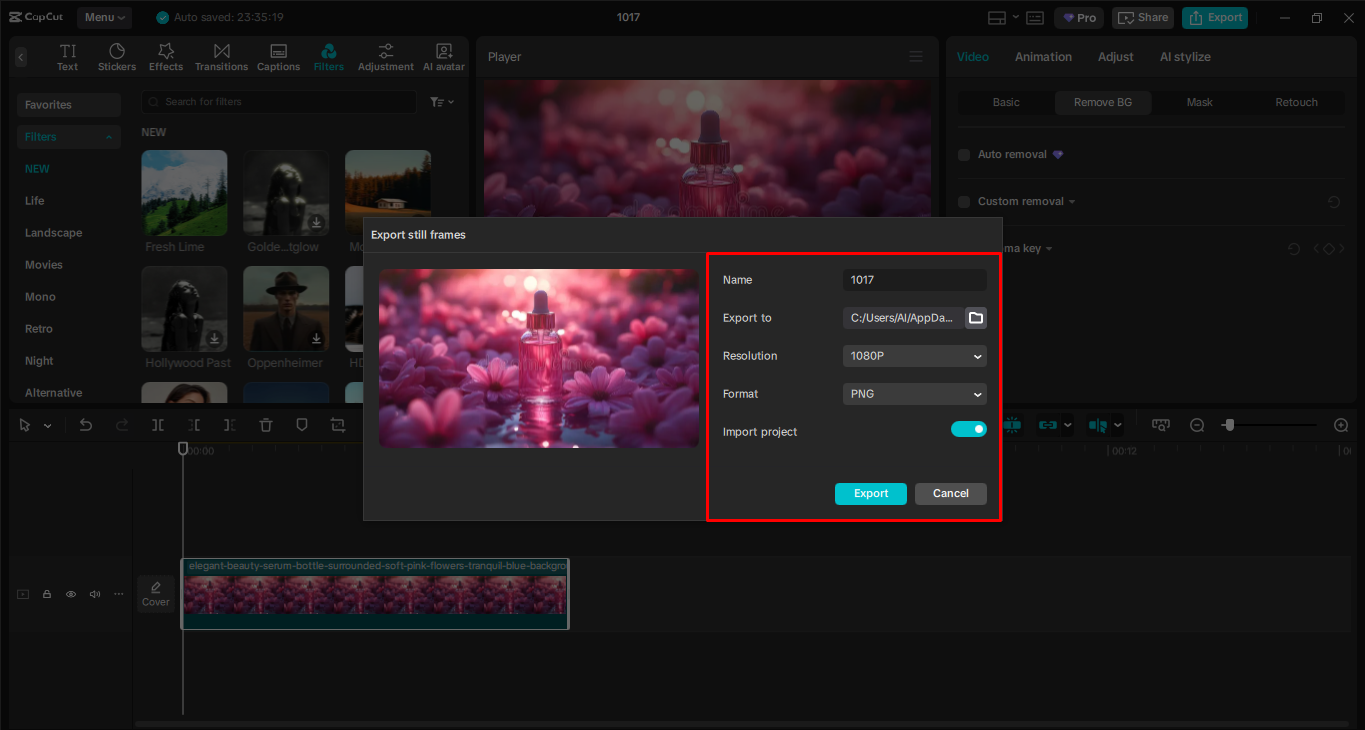Switch to the Adjust tab
The height and width of the screenshot is (730, 1365).
(x=1116, y=57)
